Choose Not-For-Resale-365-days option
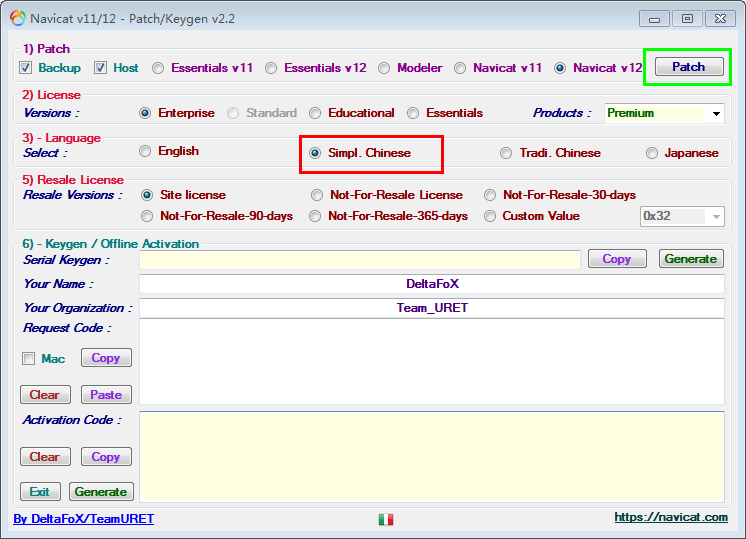The width and height of the screenshot is (746, 539). click(315, 216)
